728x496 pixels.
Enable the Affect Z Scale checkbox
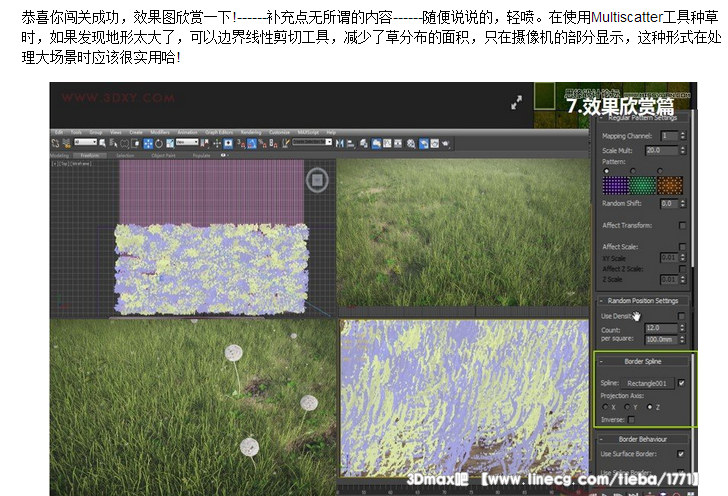coord(682,268)
